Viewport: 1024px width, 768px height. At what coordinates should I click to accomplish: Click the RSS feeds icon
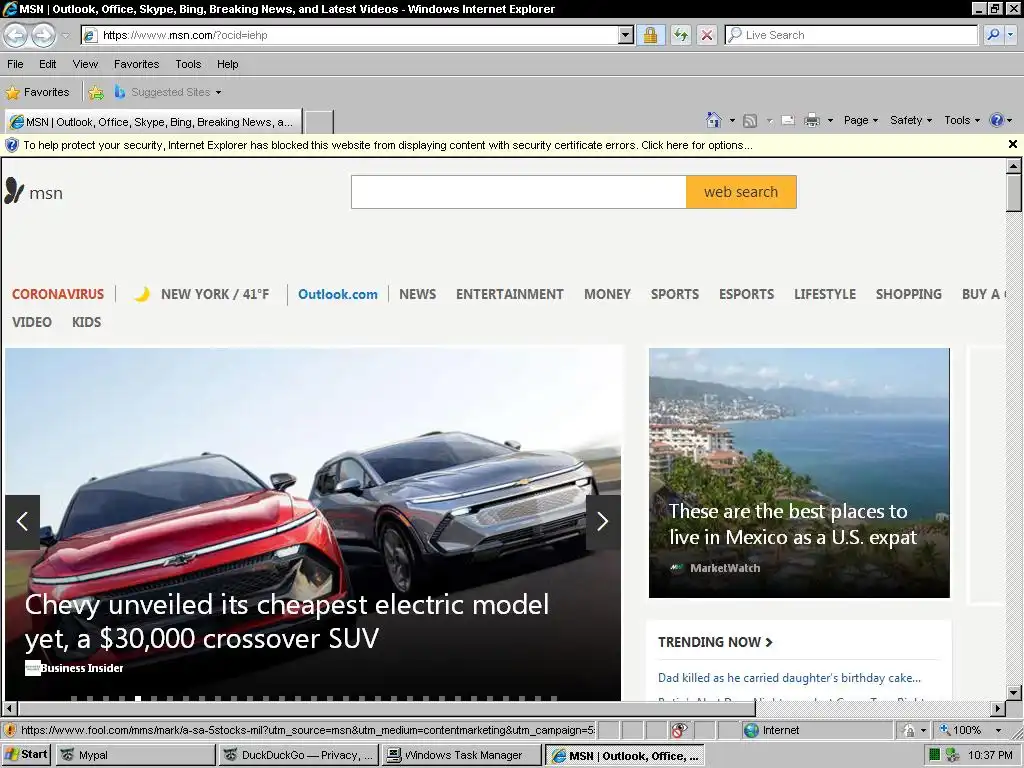[x=750, y=120]
